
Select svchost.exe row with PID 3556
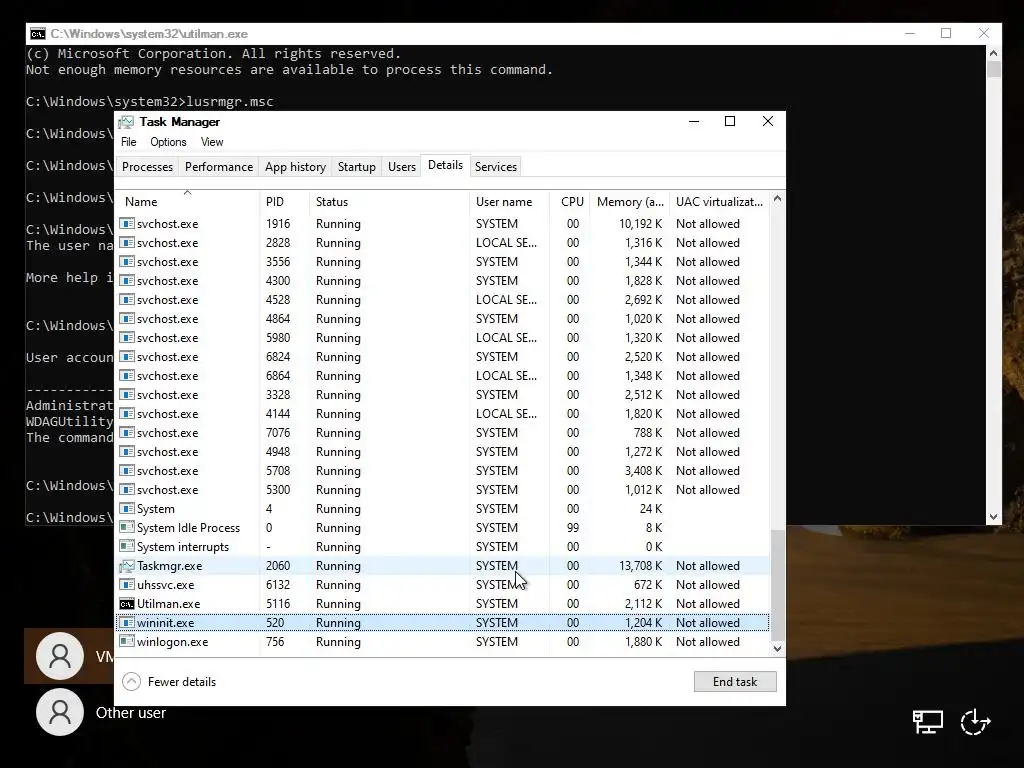tap(443, 262)
